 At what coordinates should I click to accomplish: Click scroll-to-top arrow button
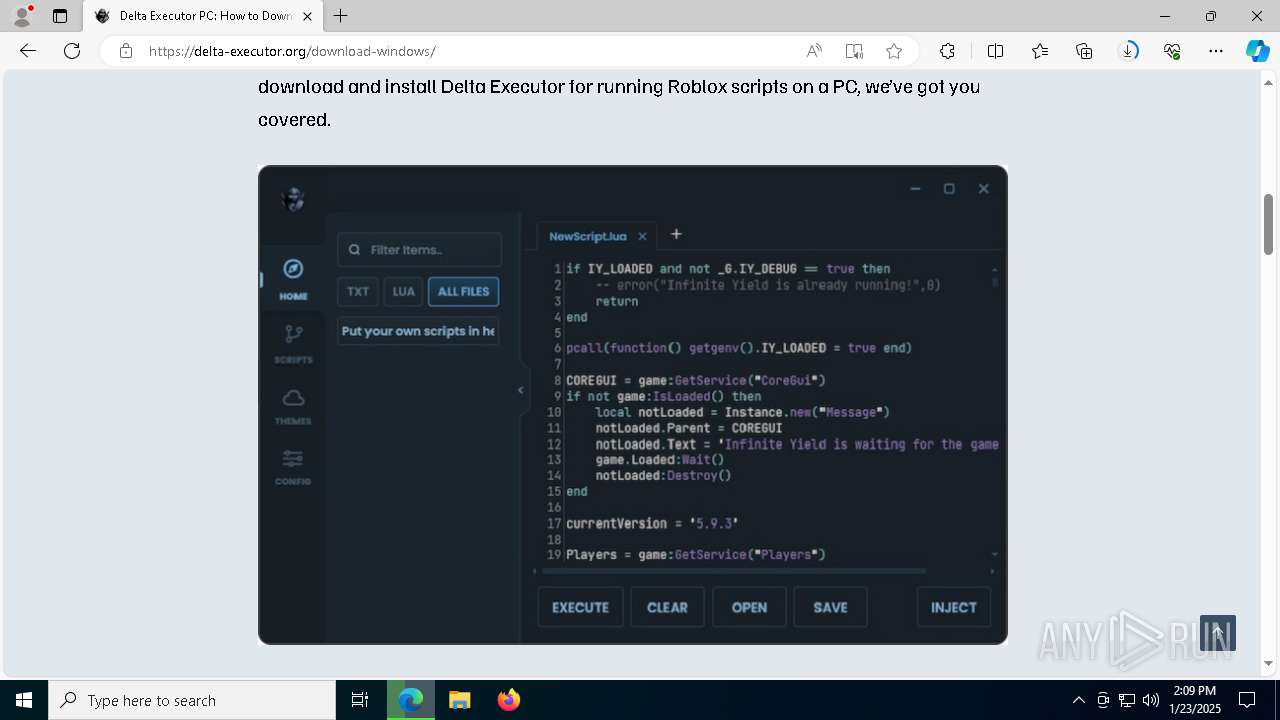(x=1218, y=633)
